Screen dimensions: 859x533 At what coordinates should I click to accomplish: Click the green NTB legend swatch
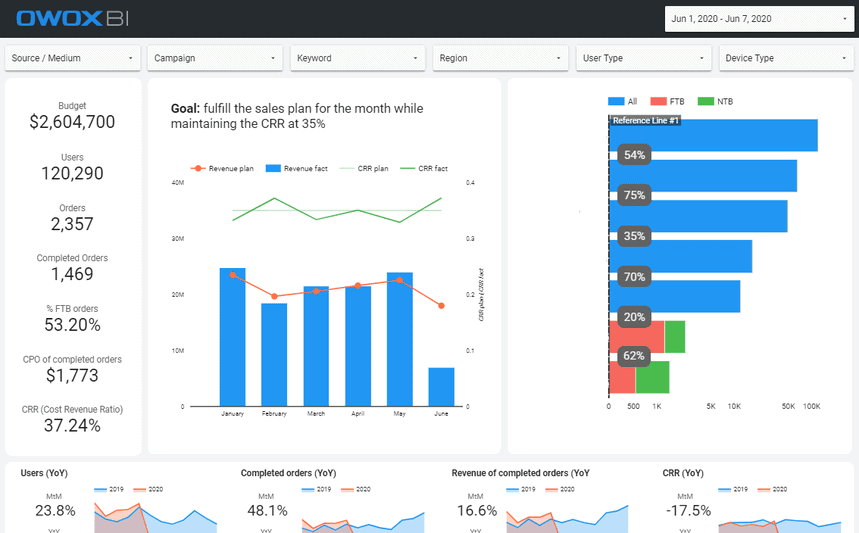pos(706,101)
